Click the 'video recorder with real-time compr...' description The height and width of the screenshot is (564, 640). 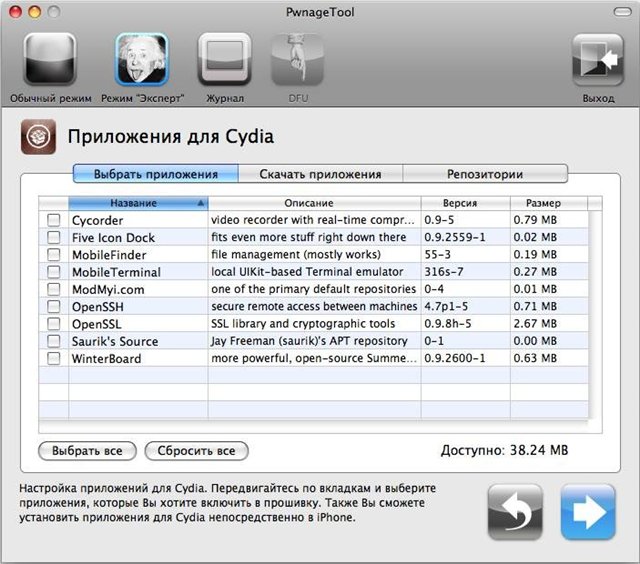pyautogui.click(x=313, y=220)
